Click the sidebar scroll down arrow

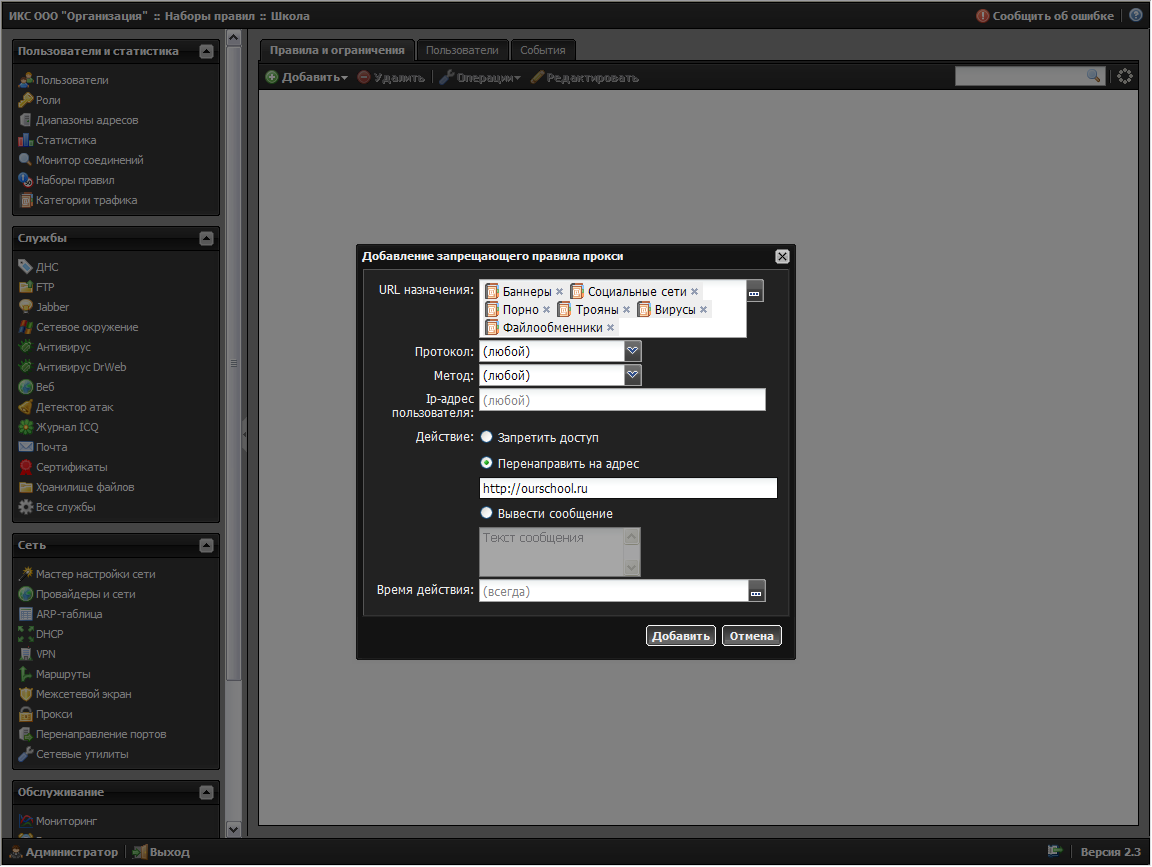pyautogui.click(x=234, y=829)
